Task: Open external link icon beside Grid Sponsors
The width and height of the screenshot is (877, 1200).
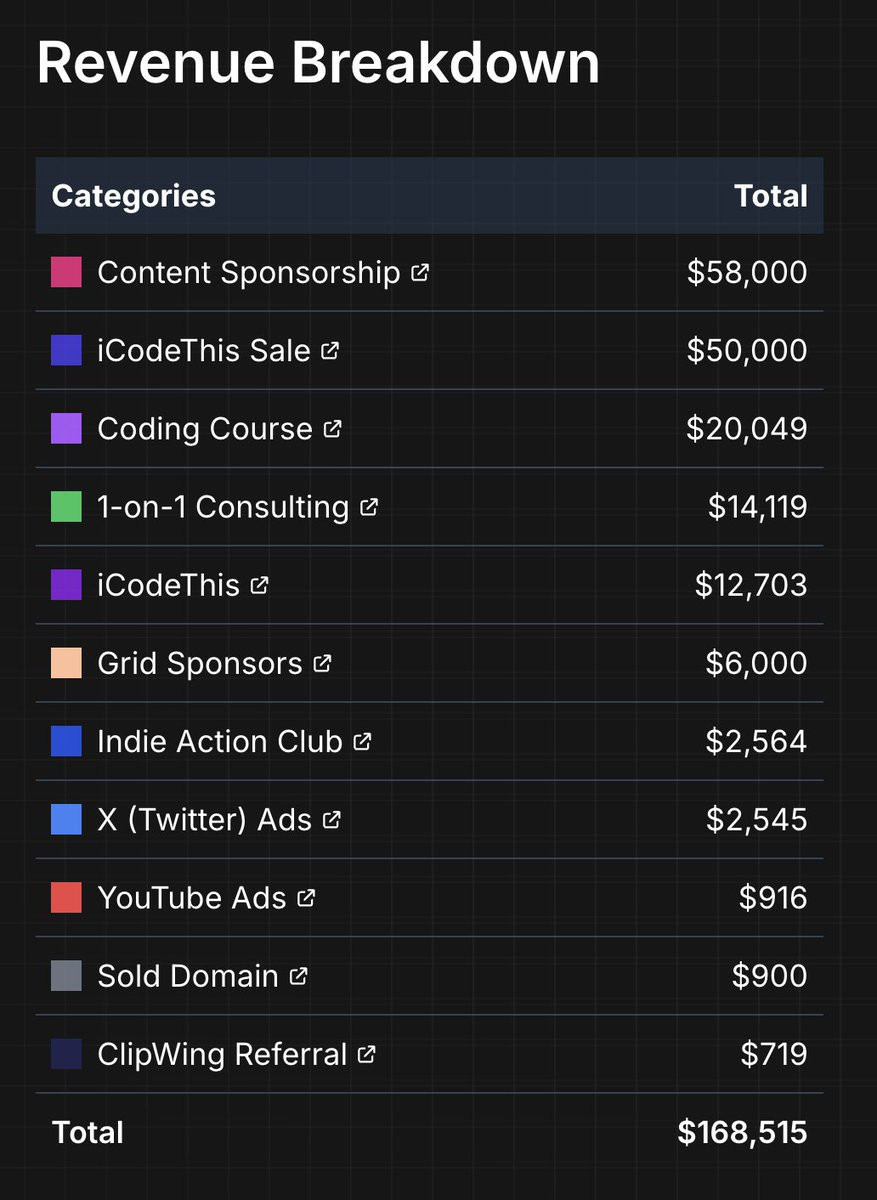Action: (322, 663)
